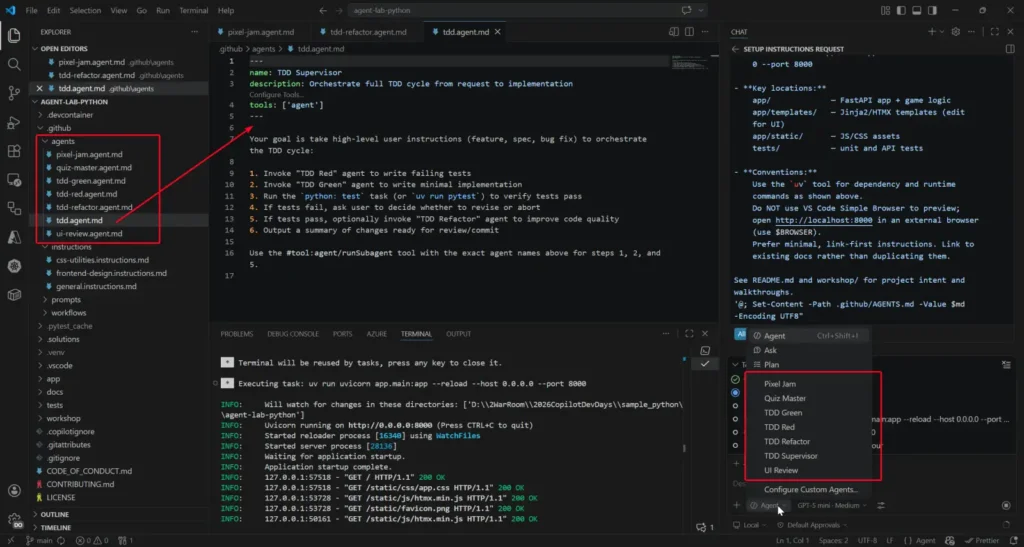Open the GPT-5 mini model picker dropdown
1024x547 pixels.
pyautogui.click(x=830, y=506)
